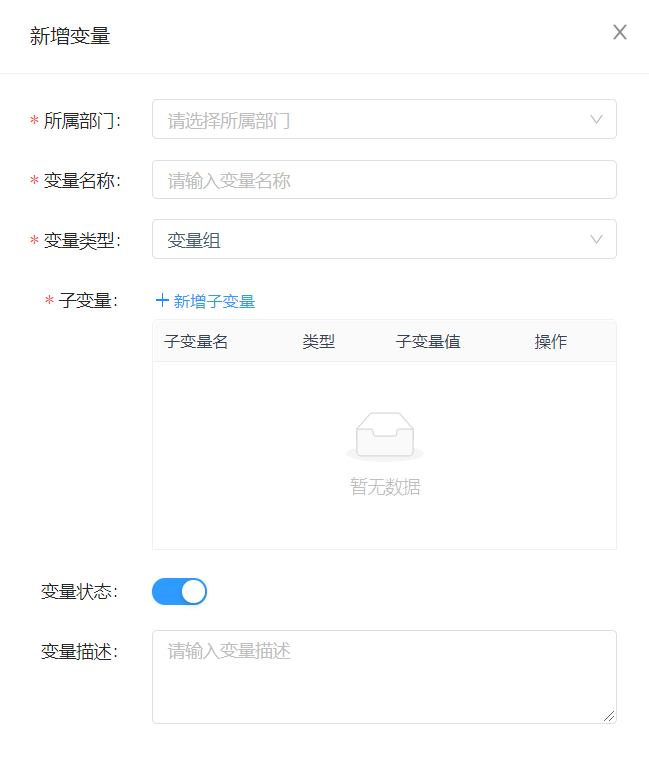Click the 暂无数据 placeholder text
The image size is (649, 769).
pyautogui.click(x=385, y=487)
